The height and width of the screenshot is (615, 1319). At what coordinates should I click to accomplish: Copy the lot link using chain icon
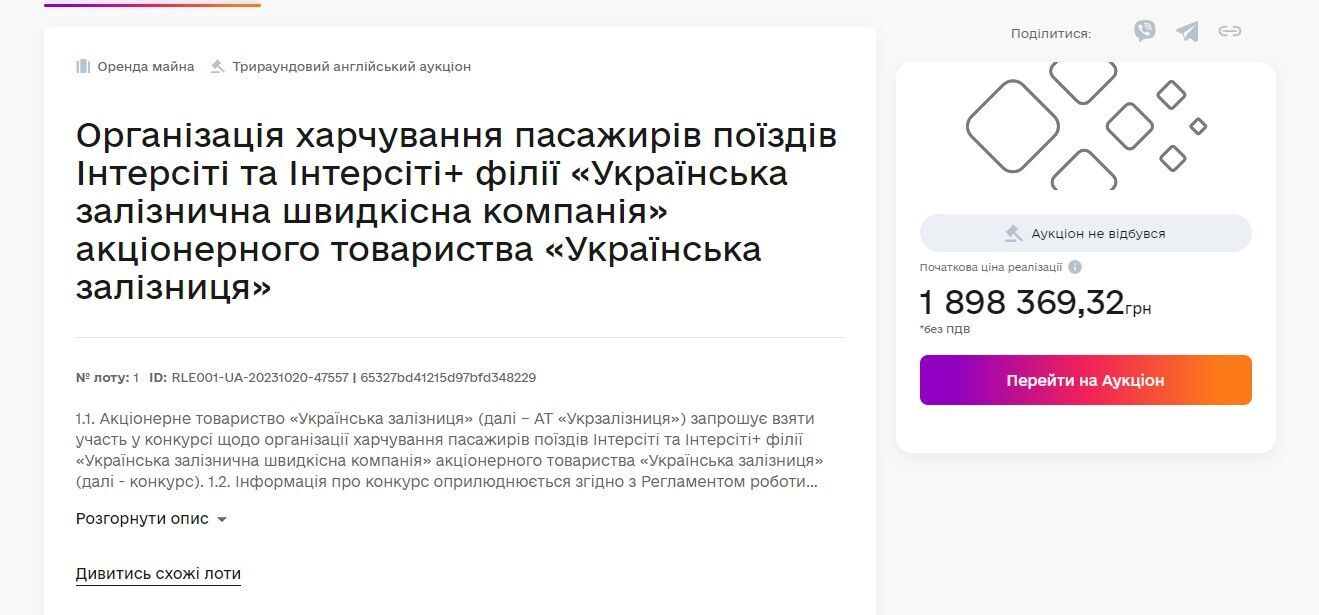point(1229,32)
